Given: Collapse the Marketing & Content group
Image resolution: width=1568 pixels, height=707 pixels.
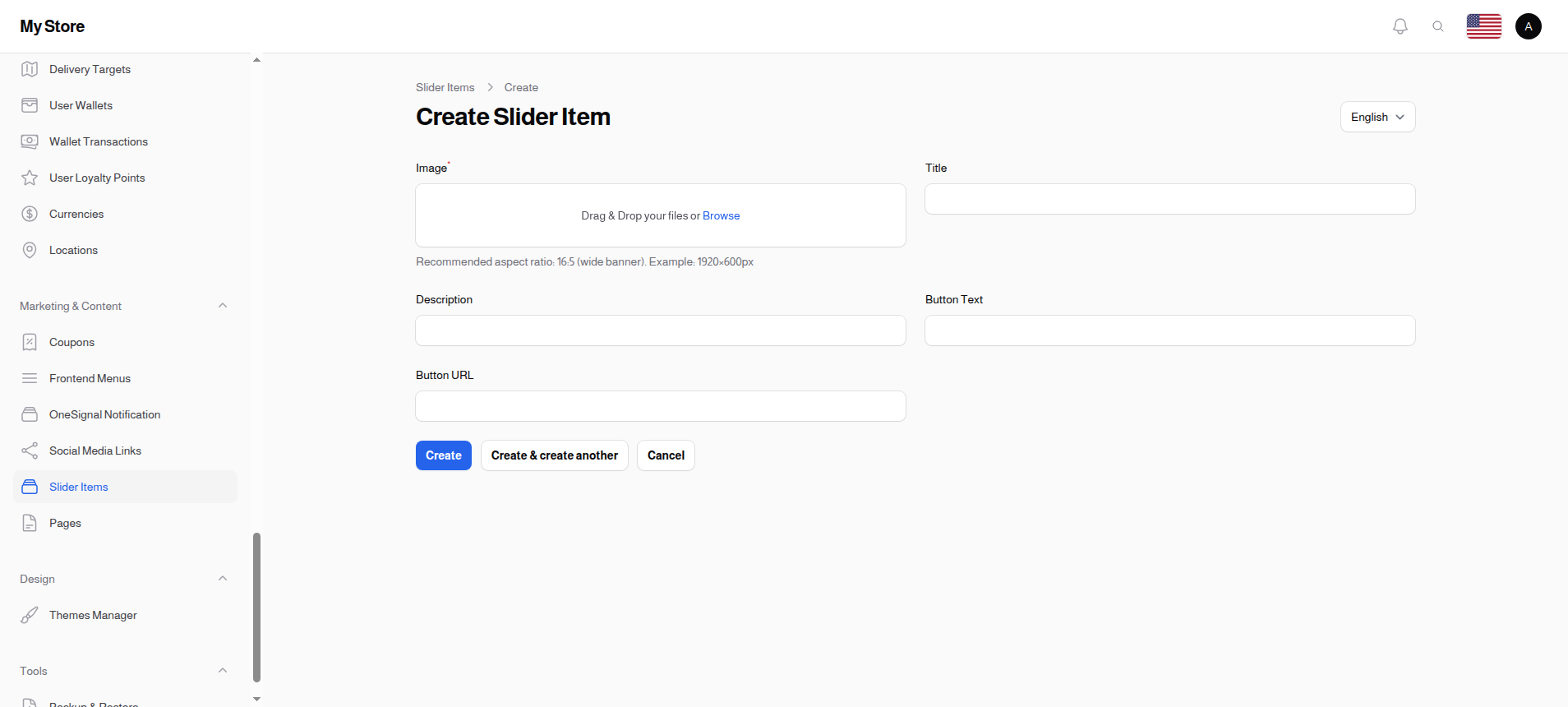Looking at the screenshot, I should click(x=223, y=306).
